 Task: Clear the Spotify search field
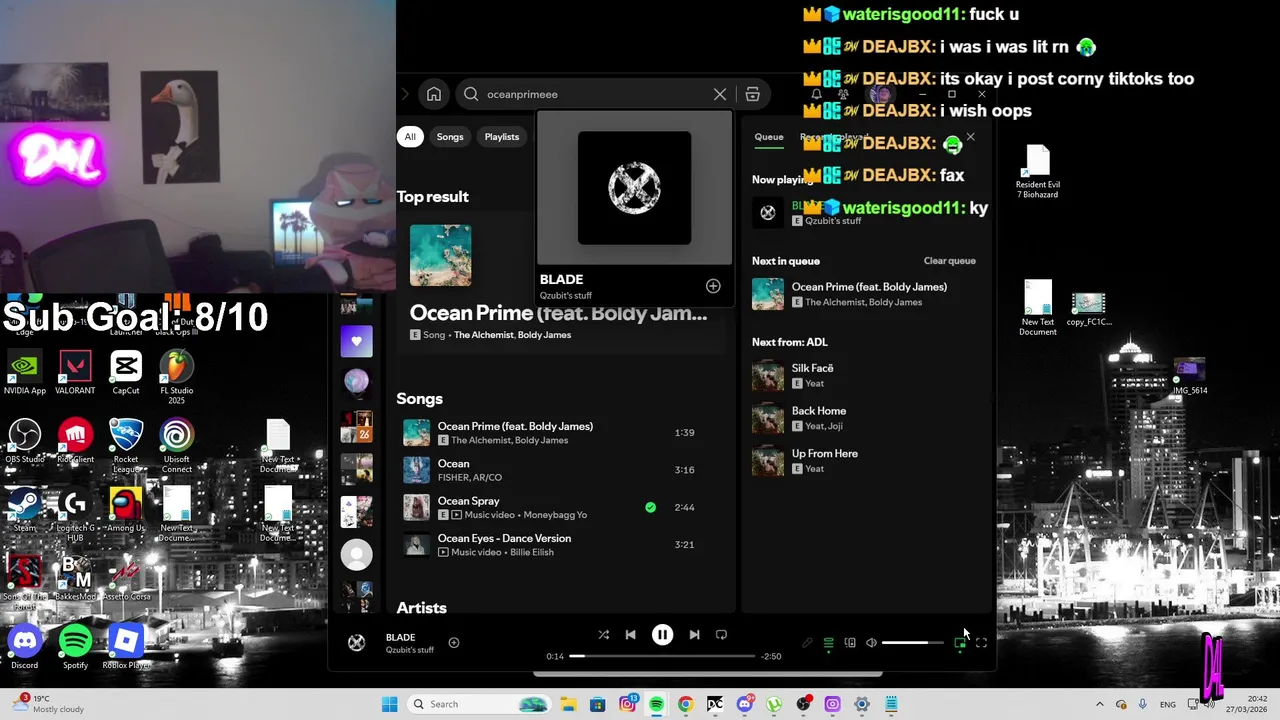[720, 94]
